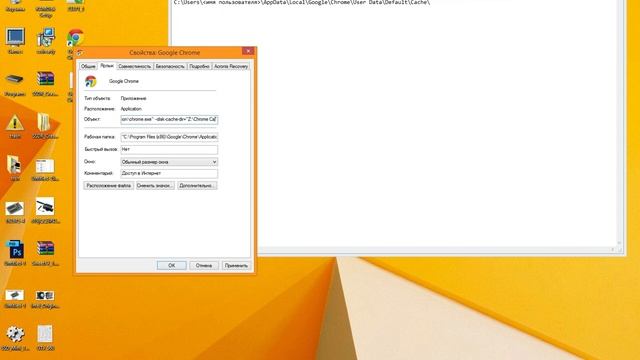Select the yellow warning triangle desktop icon
Image resolution: width=640 pixels, height=360 pixels.
click(15, 122)
